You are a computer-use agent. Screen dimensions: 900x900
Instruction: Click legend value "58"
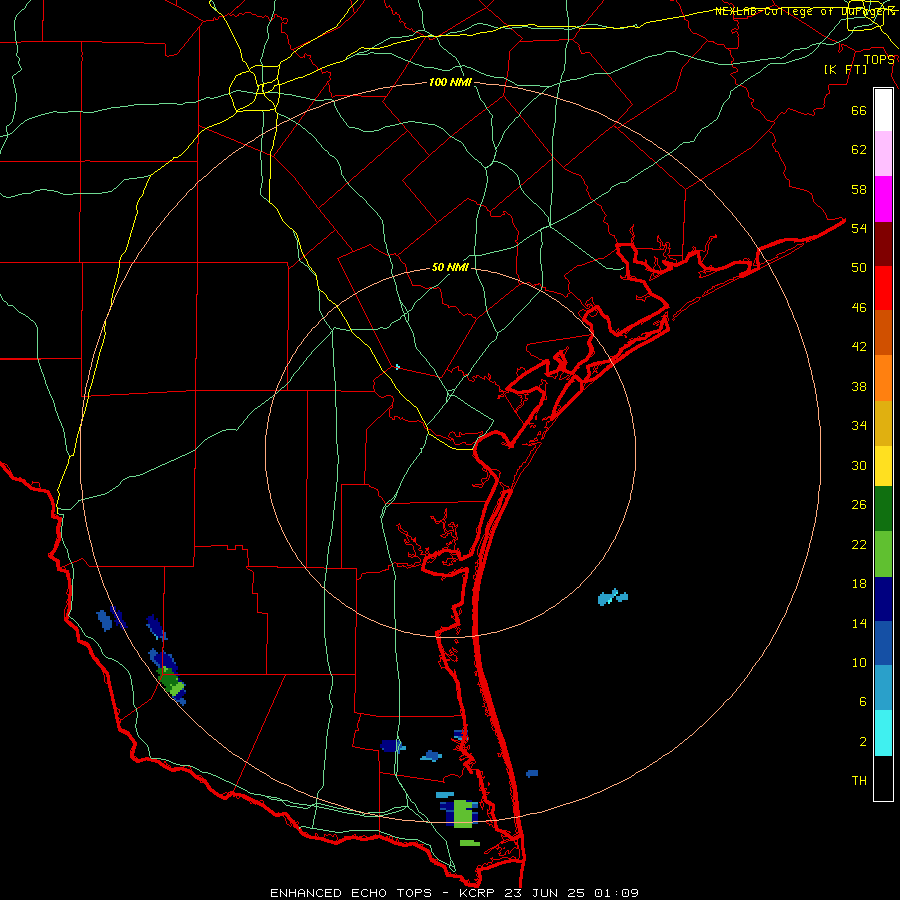click(859, 189)
